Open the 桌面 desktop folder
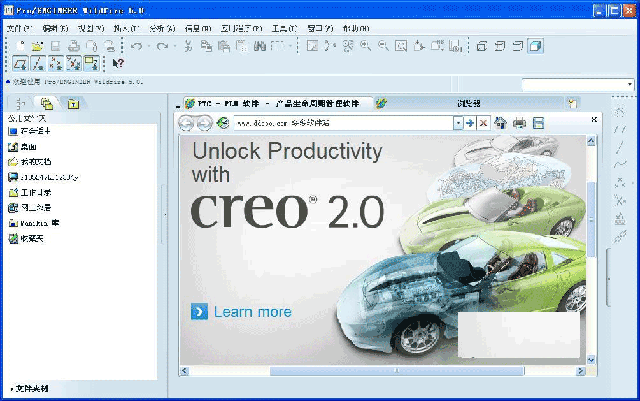Screen dimensions: 640x401 [23, 147]
